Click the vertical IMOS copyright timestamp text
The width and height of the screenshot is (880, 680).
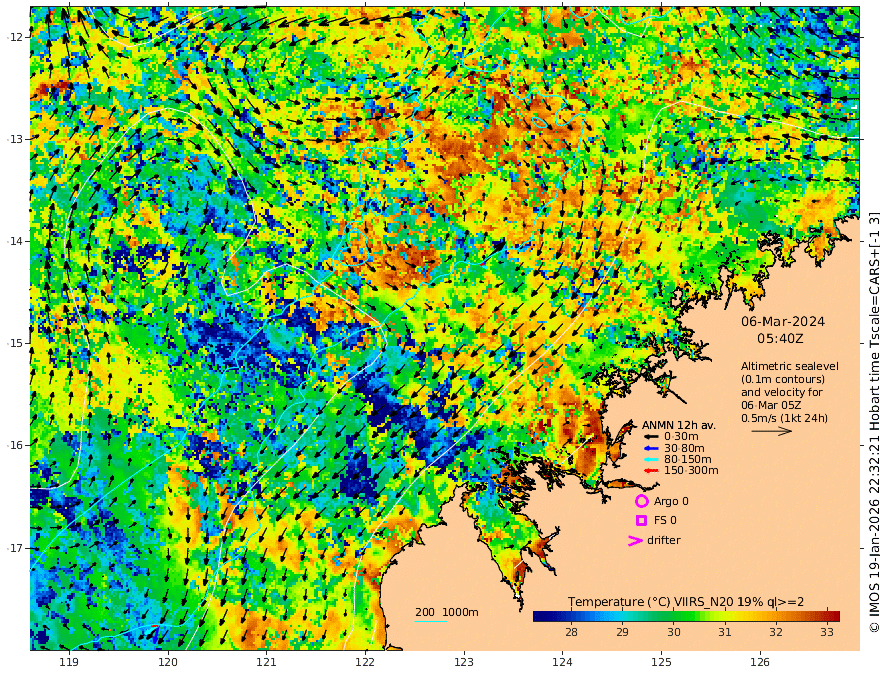tap(874, 422)
